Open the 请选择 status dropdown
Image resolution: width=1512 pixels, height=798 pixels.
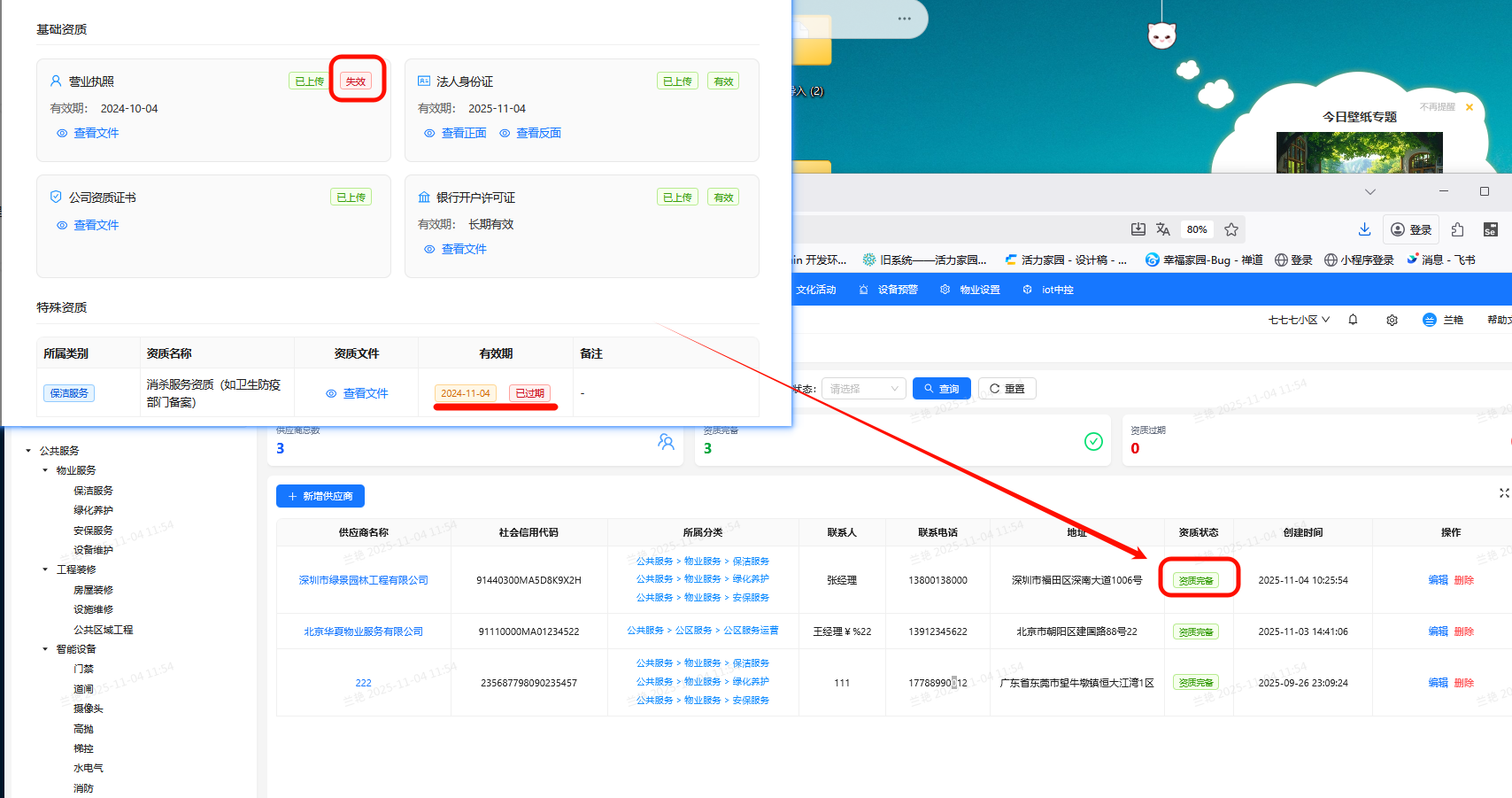click(863, 389)
